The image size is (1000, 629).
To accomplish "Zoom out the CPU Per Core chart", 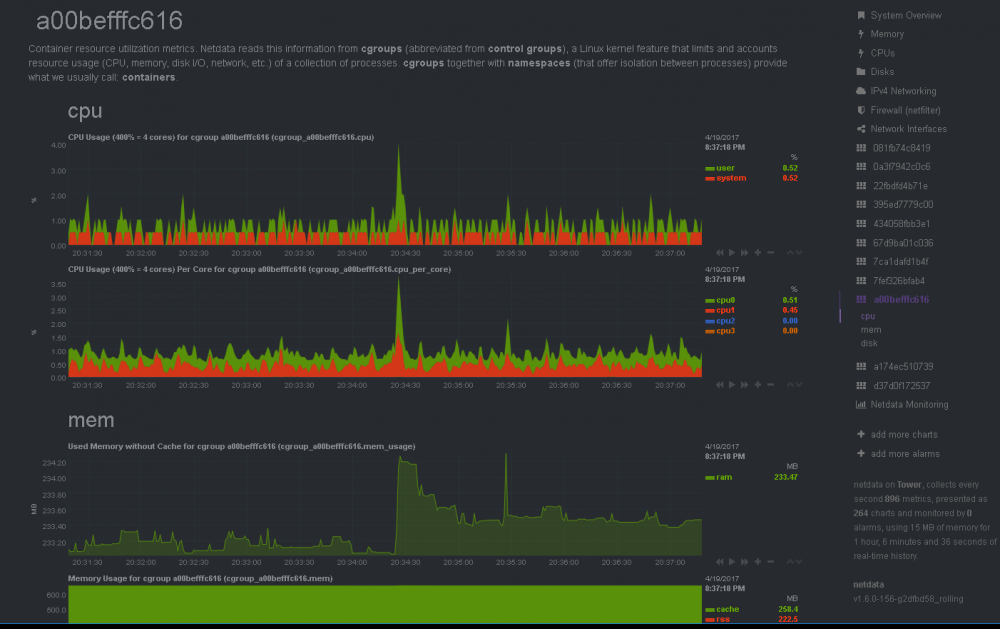I will point(770,385).
